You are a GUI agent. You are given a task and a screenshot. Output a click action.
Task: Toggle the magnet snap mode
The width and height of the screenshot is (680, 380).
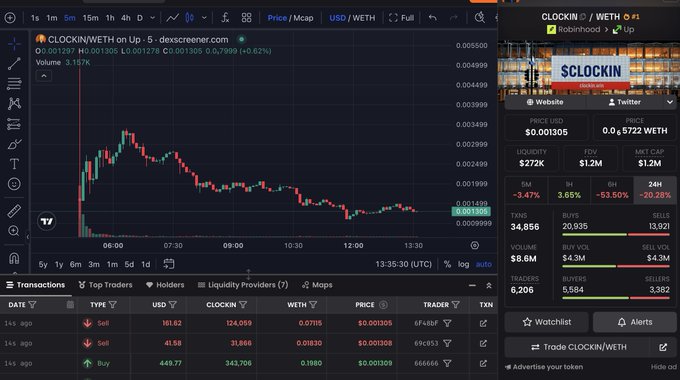point(14,258)
